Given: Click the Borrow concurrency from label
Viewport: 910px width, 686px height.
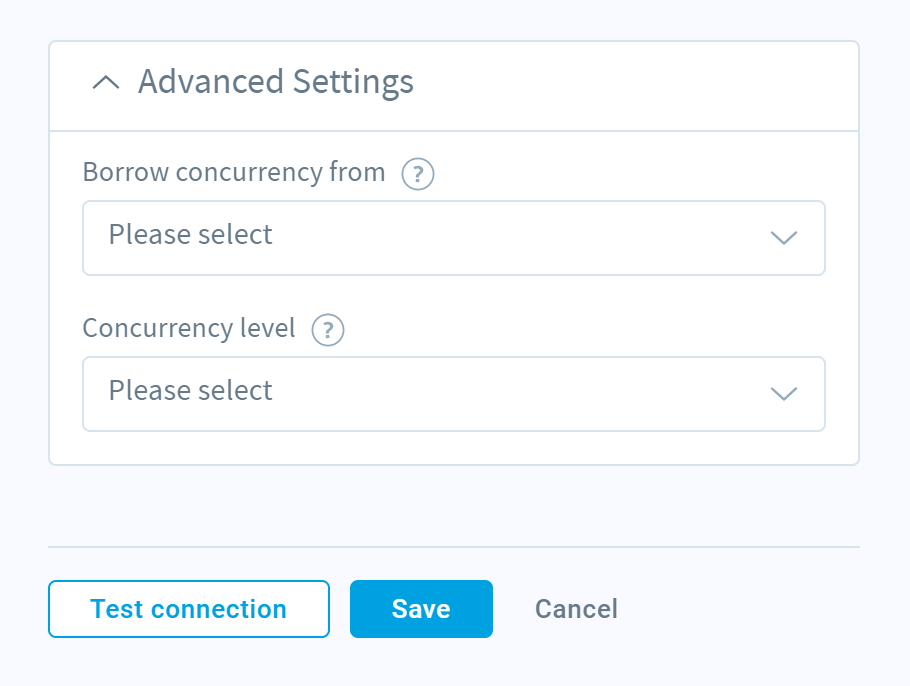Looking at the screenshot, I should click(234, 172).
